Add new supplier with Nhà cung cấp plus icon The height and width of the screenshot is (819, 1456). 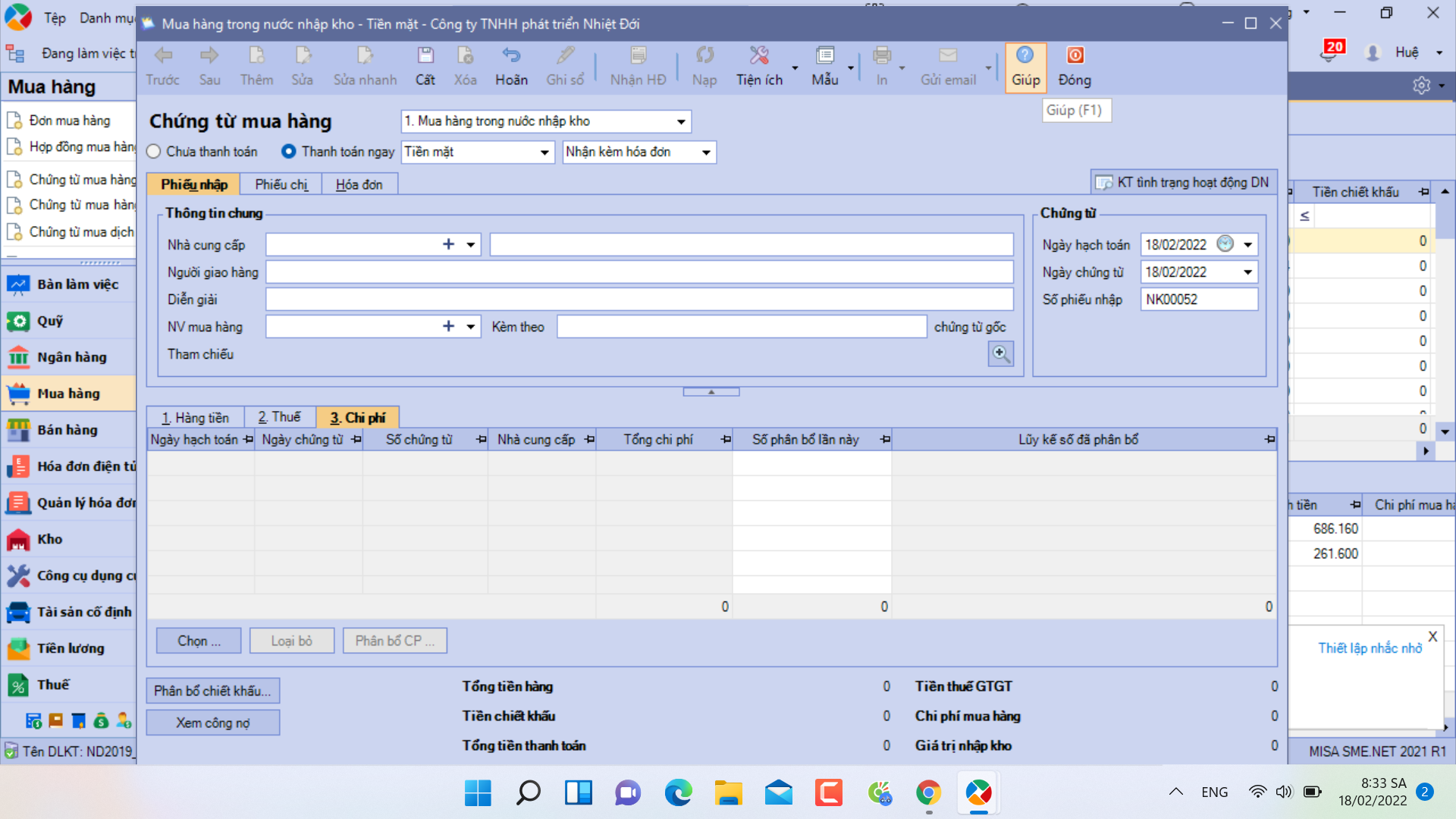pos(448,244)
